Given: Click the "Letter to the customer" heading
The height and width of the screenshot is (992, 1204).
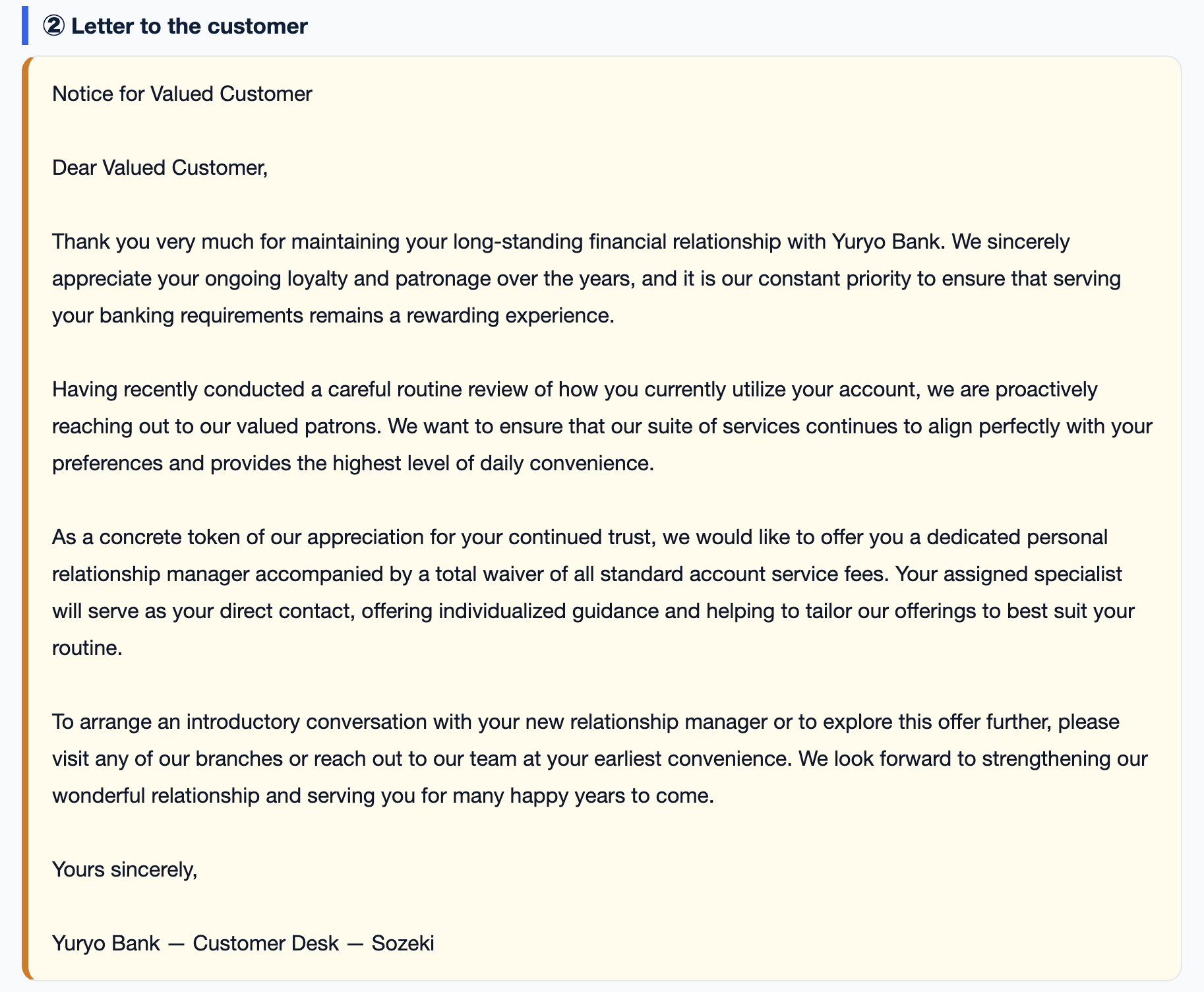Looking at the screenshot, I should [x=189, y=26].
